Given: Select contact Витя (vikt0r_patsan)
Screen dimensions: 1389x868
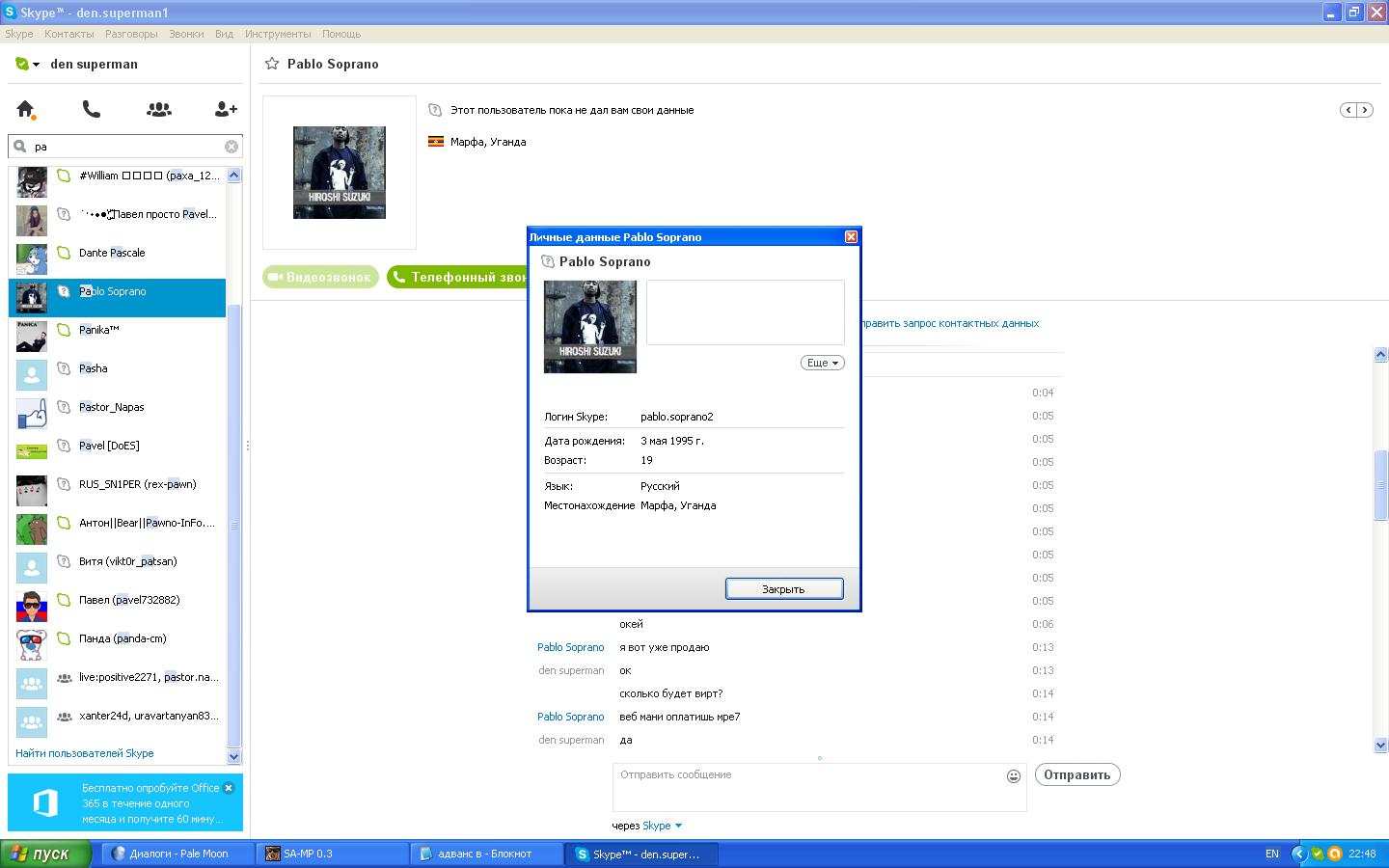Looking at the screenshot, I should tap(117, 561).
